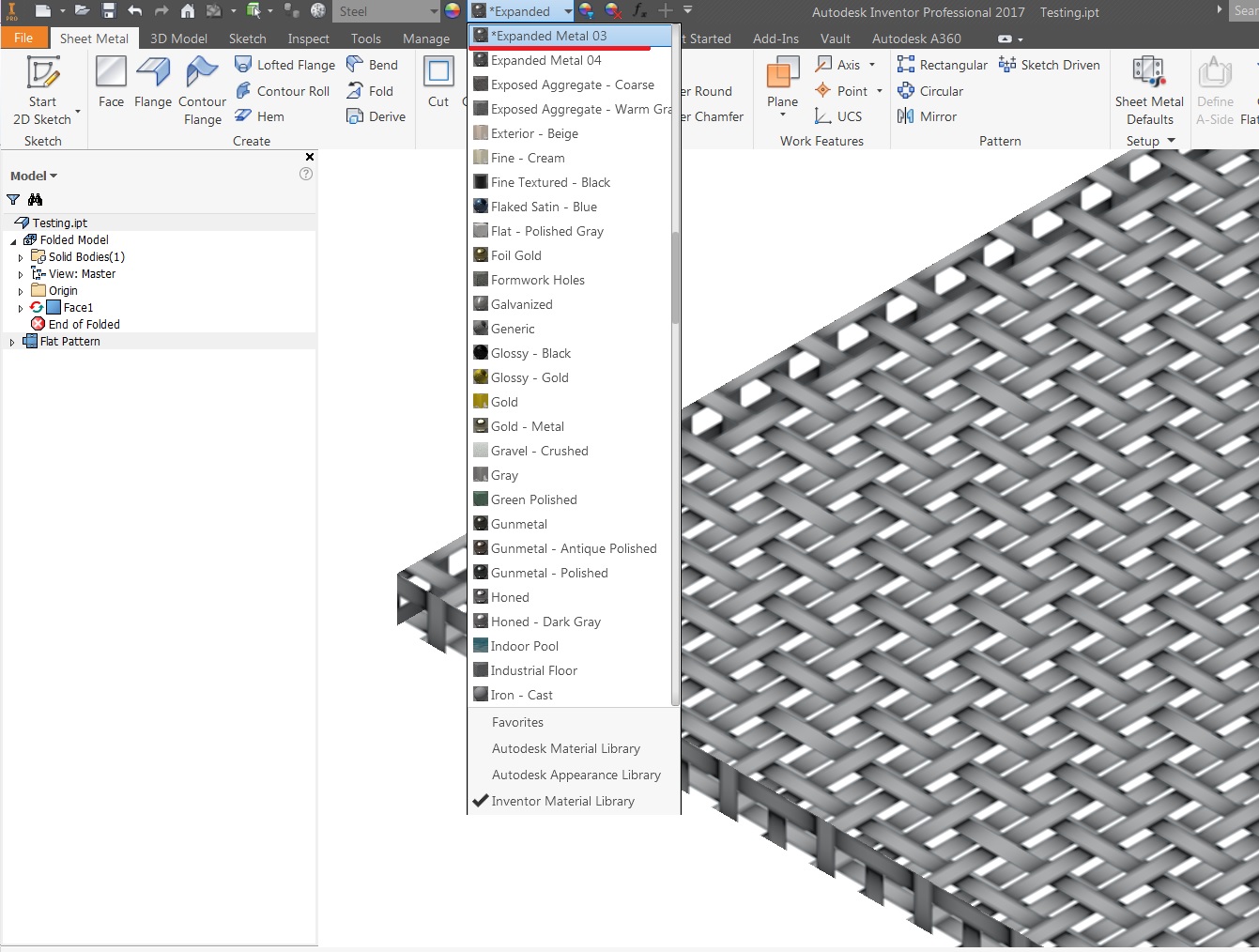1259x952 pixels.
Task: Toggle the Inventor Material Library filter
Action: [x=563, y=801]
